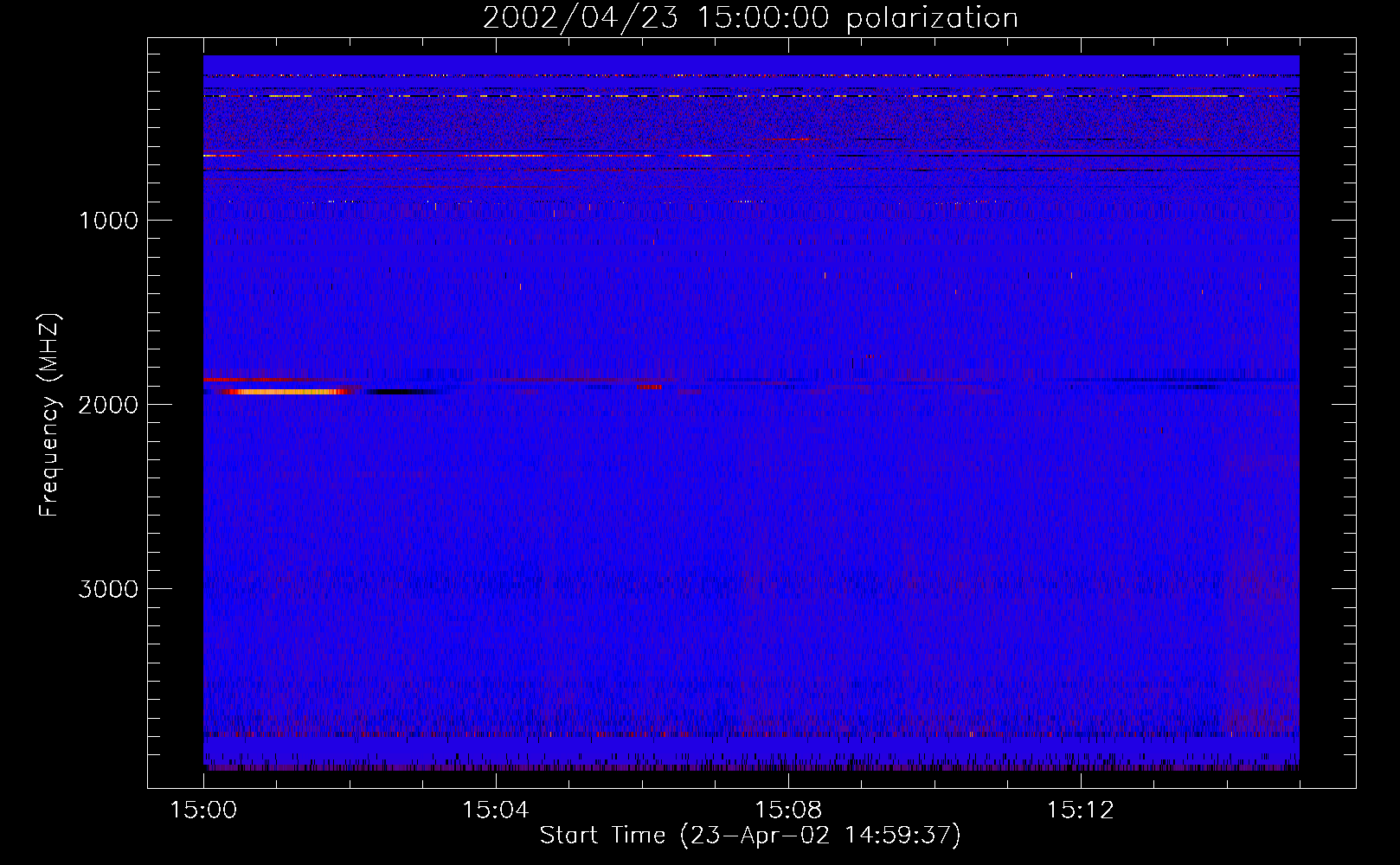This screenshot has height=865, width=1400.
Task: Click the '1000' frequency tick label
Action: click(x=108, y=221)
